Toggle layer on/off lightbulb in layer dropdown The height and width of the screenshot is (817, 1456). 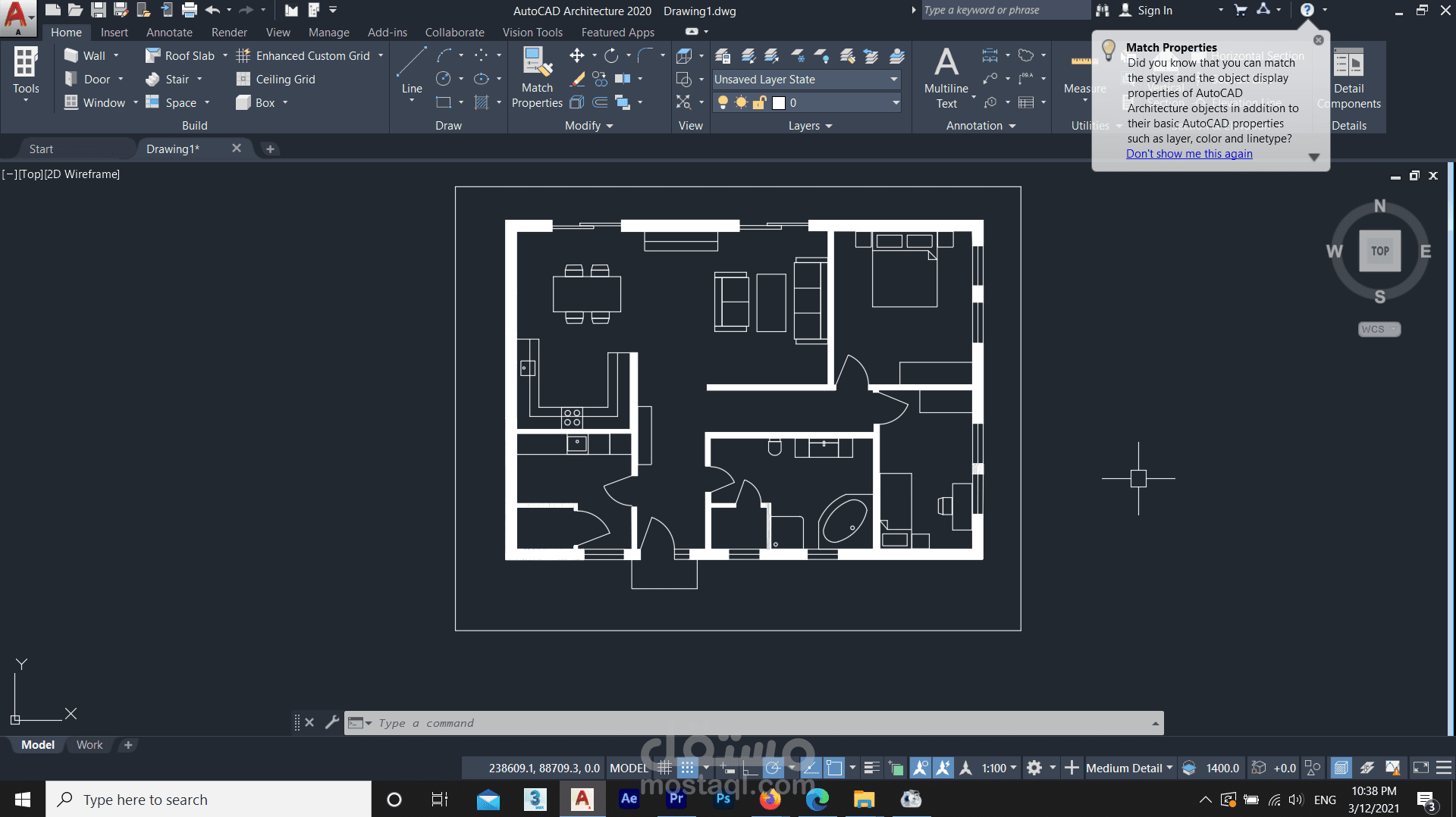click(x=723, y=102)
